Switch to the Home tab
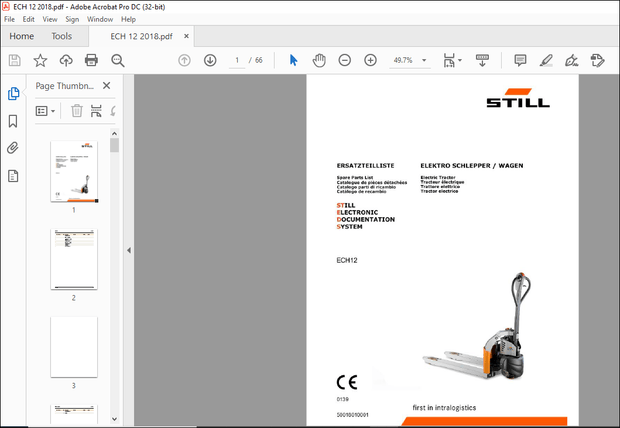Image resolution: width=620 pixels, height=428 pixels. coord(21,36)
